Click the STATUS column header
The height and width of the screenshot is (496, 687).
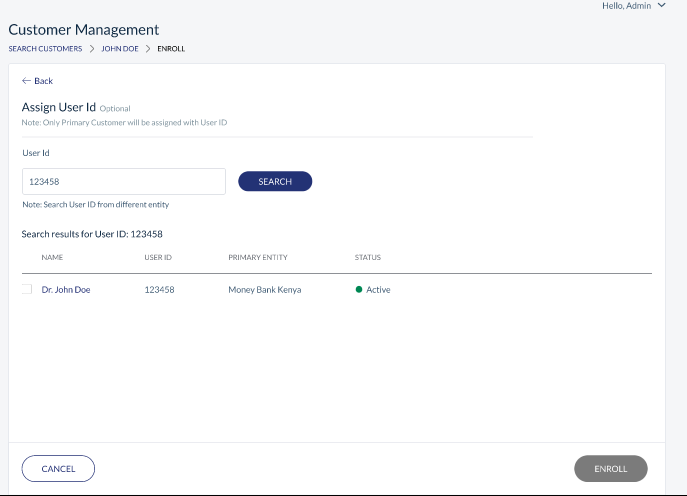coord(368,257)
